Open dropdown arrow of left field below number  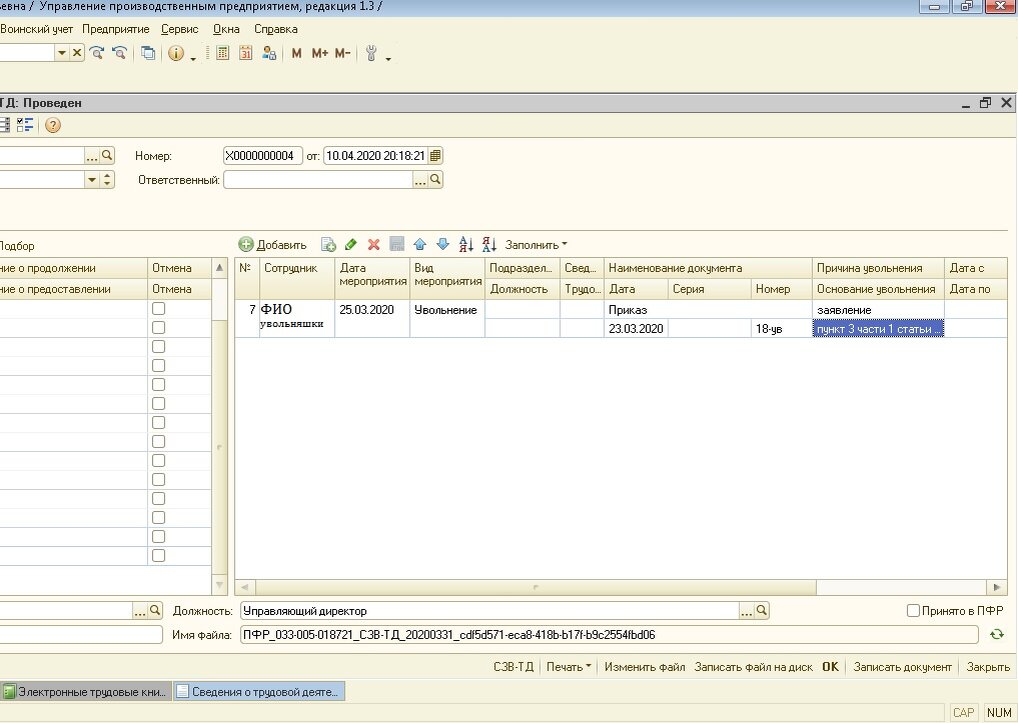(x=92, y=179)
